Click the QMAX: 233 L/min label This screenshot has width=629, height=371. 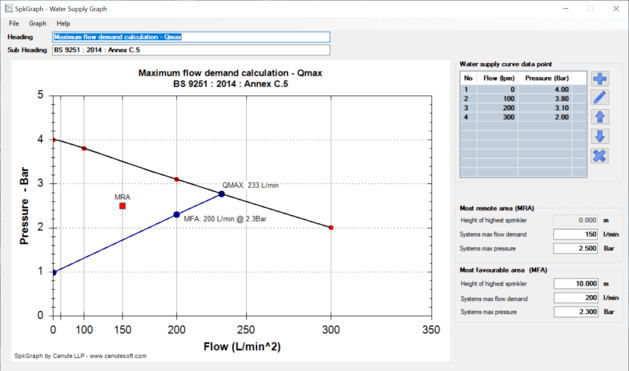click(250, 185)
